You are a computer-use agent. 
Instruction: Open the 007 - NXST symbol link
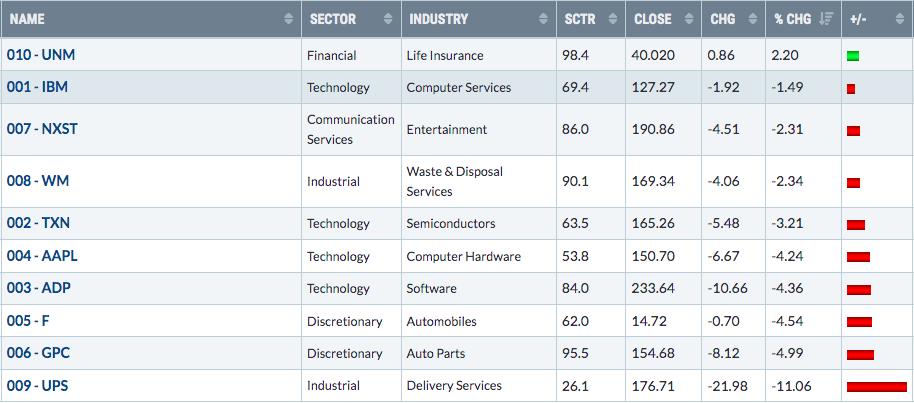pyautogui.click(x=42, y=129)
